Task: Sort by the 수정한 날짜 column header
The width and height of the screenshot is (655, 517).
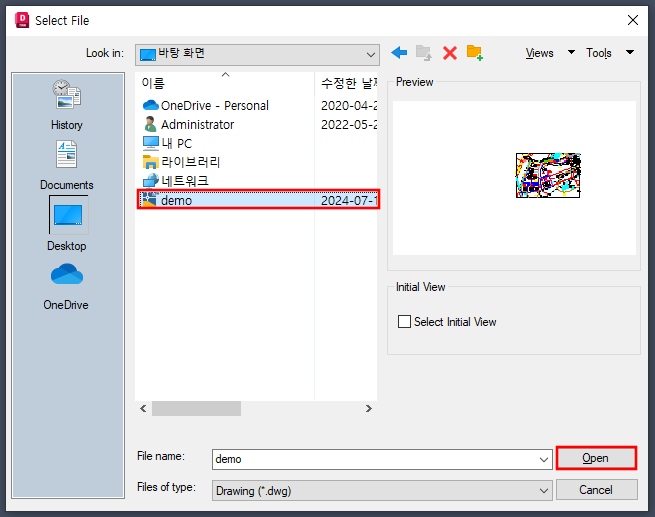Action: pyautogui.click(x=346, y=83)
